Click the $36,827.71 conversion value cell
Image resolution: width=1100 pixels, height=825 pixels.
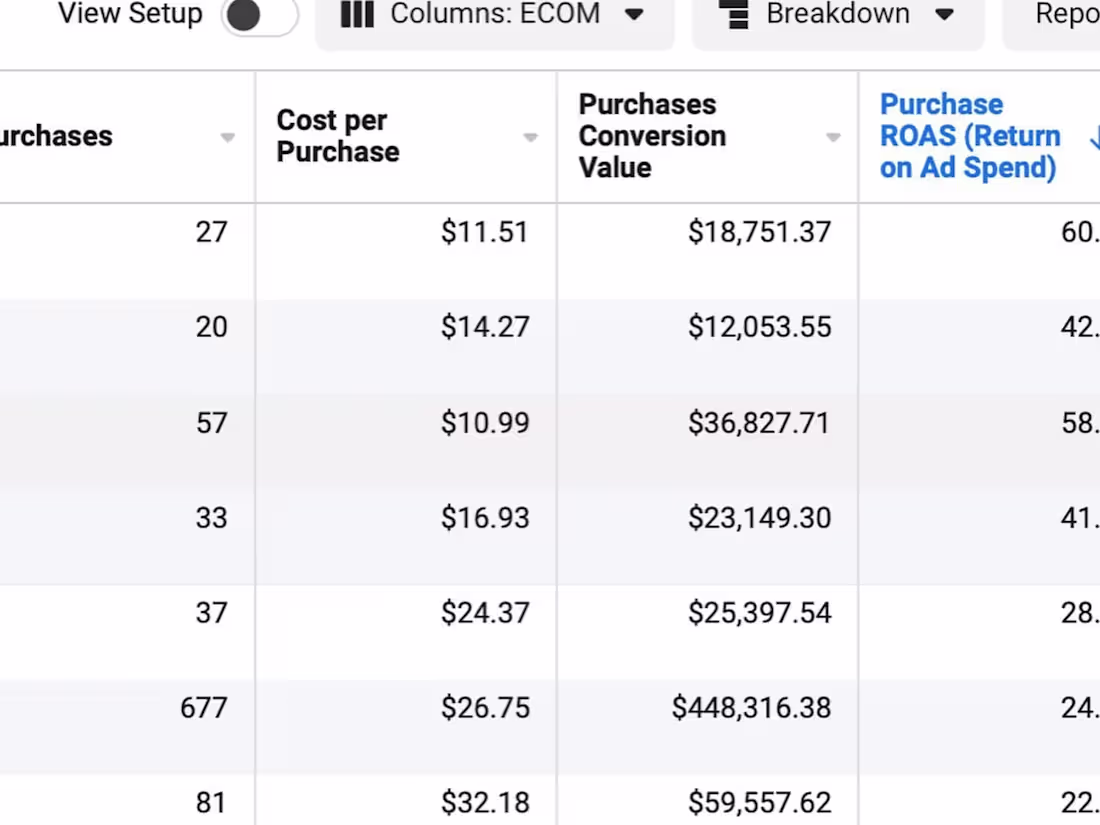[758, 423]
